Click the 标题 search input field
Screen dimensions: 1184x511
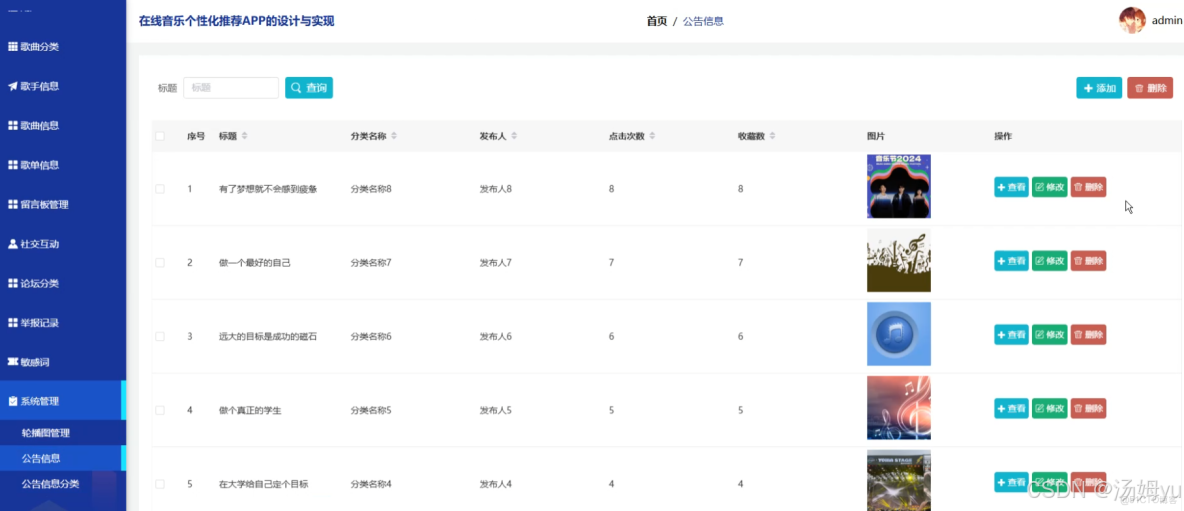(231, 88)
